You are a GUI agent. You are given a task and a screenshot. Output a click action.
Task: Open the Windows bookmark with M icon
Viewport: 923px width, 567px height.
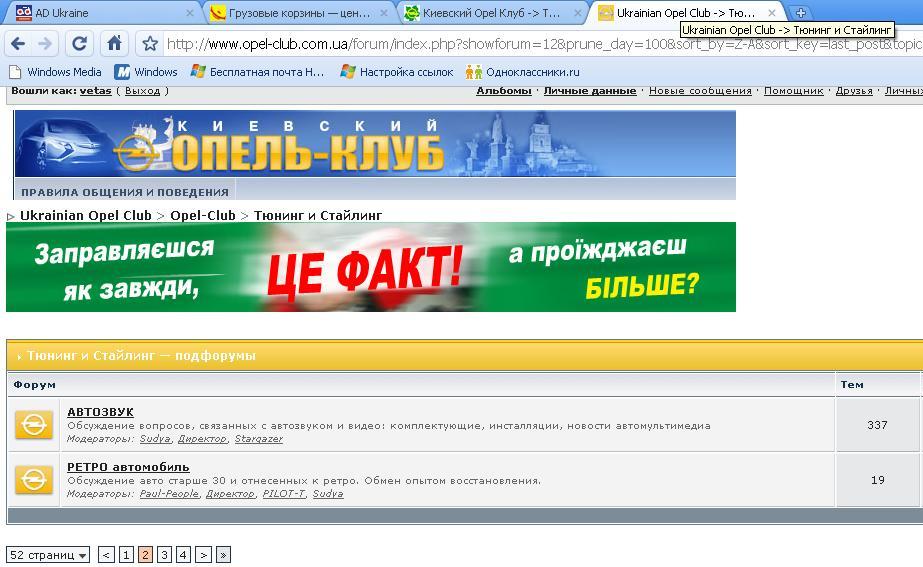click(146, 72)
